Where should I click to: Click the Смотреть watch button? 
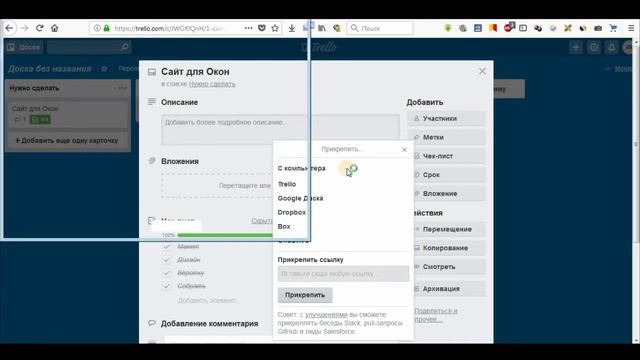click(x=447, y=267)
